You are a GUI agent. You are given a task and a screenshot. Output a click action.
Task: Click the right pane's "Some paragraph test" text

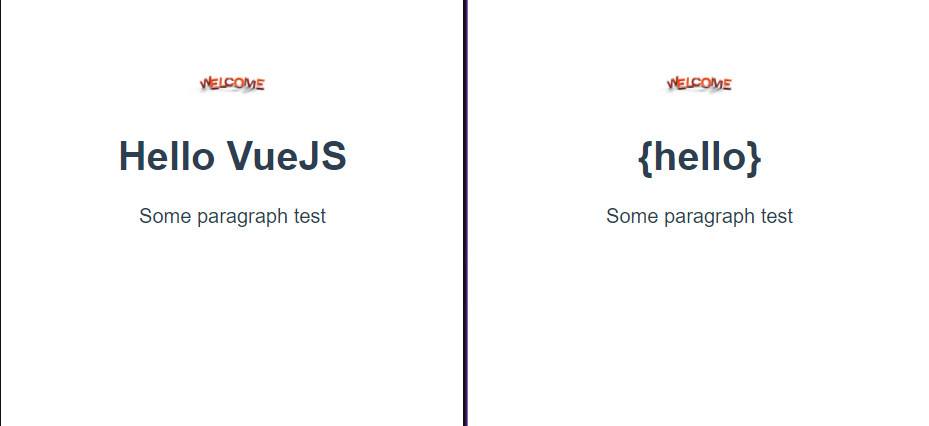pyautogui.click(x=699, y=216)
